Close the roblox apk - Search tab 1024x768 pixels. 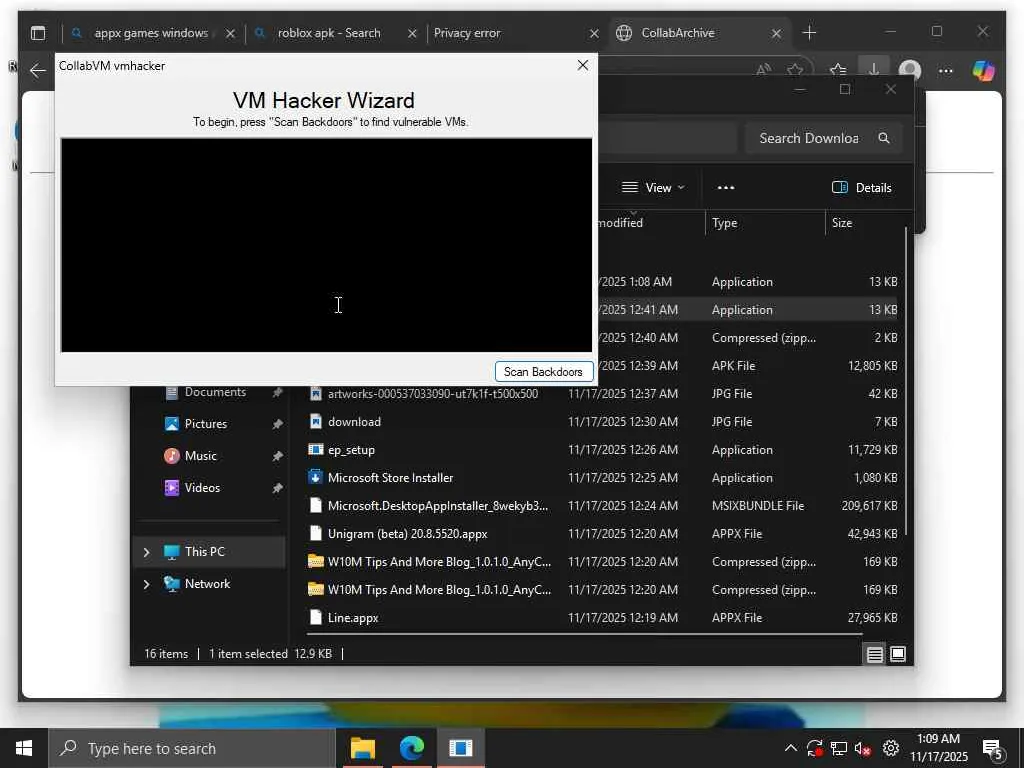412,33
